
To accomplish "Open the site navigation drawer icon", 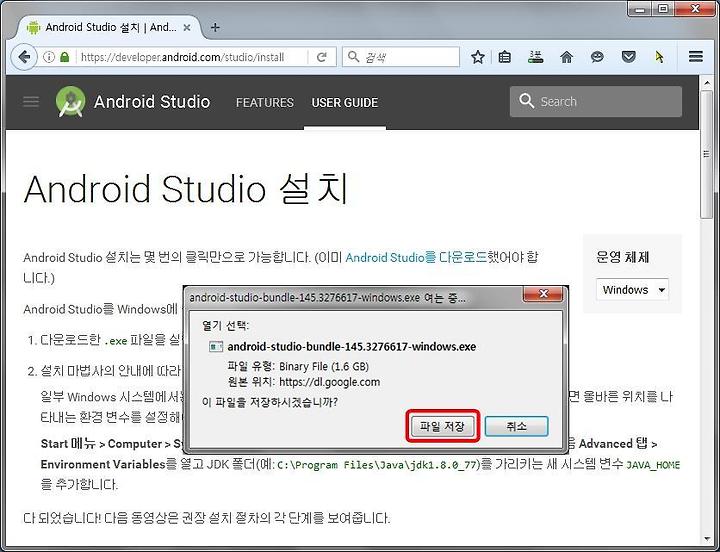I will (31, 101).
